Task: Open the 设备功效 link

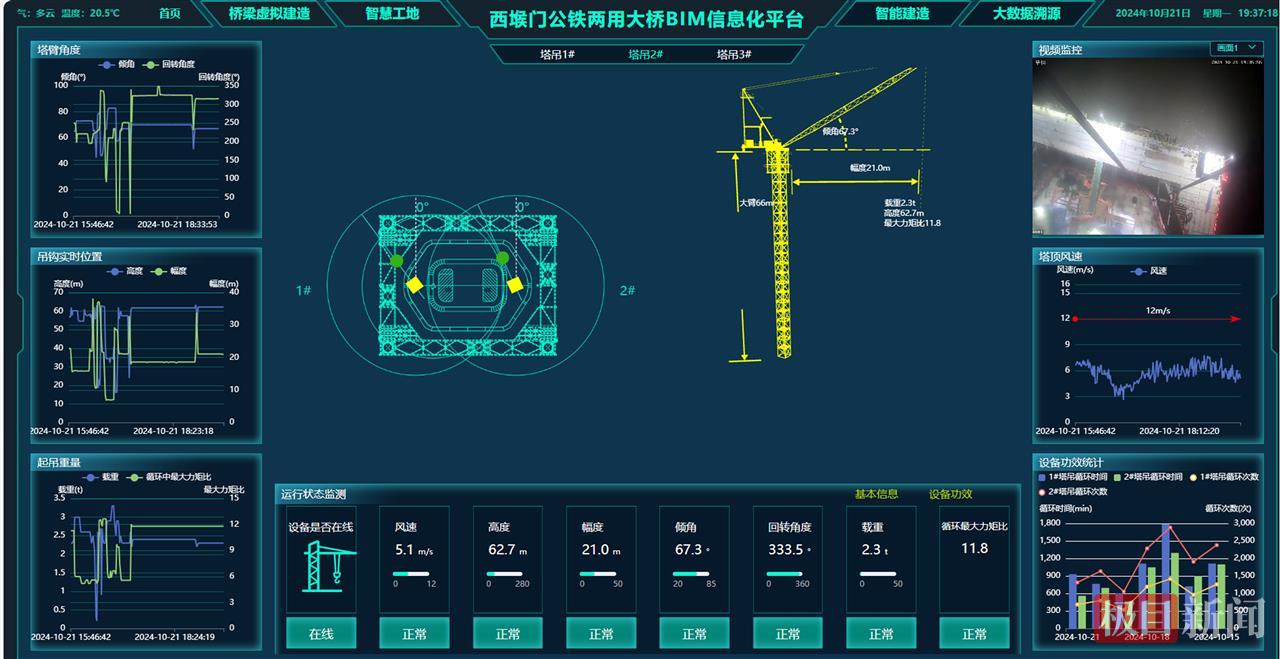Action: click(950, 494)
